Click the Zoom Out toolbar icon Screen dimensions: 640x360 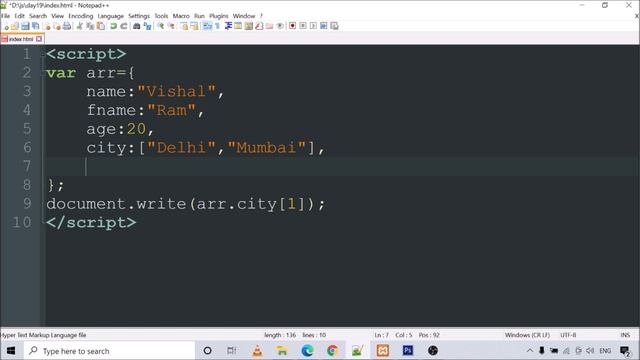171,26
